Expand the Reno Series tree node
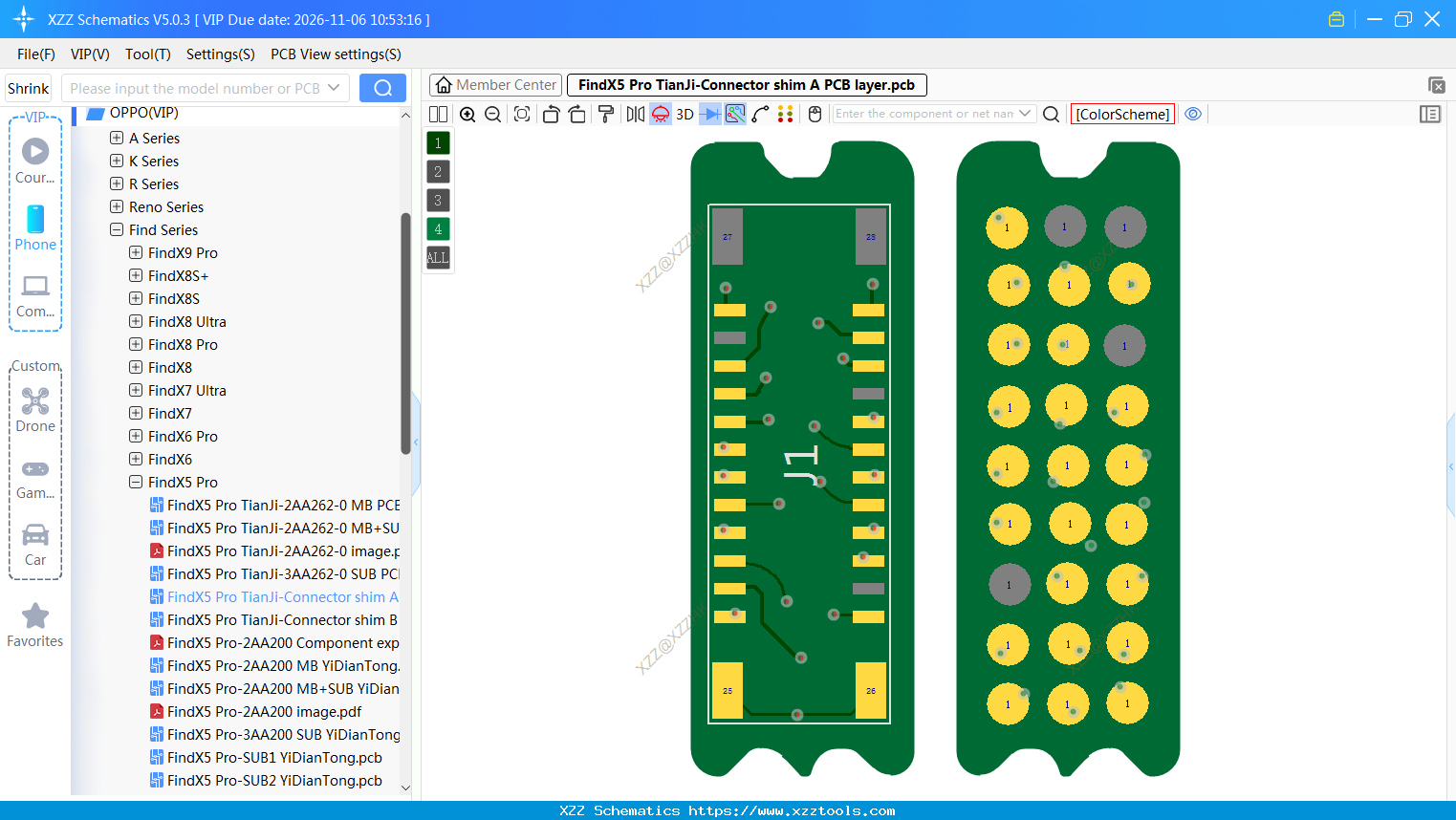The width and height of the screenshot is (1456, 820). [115, 206]
